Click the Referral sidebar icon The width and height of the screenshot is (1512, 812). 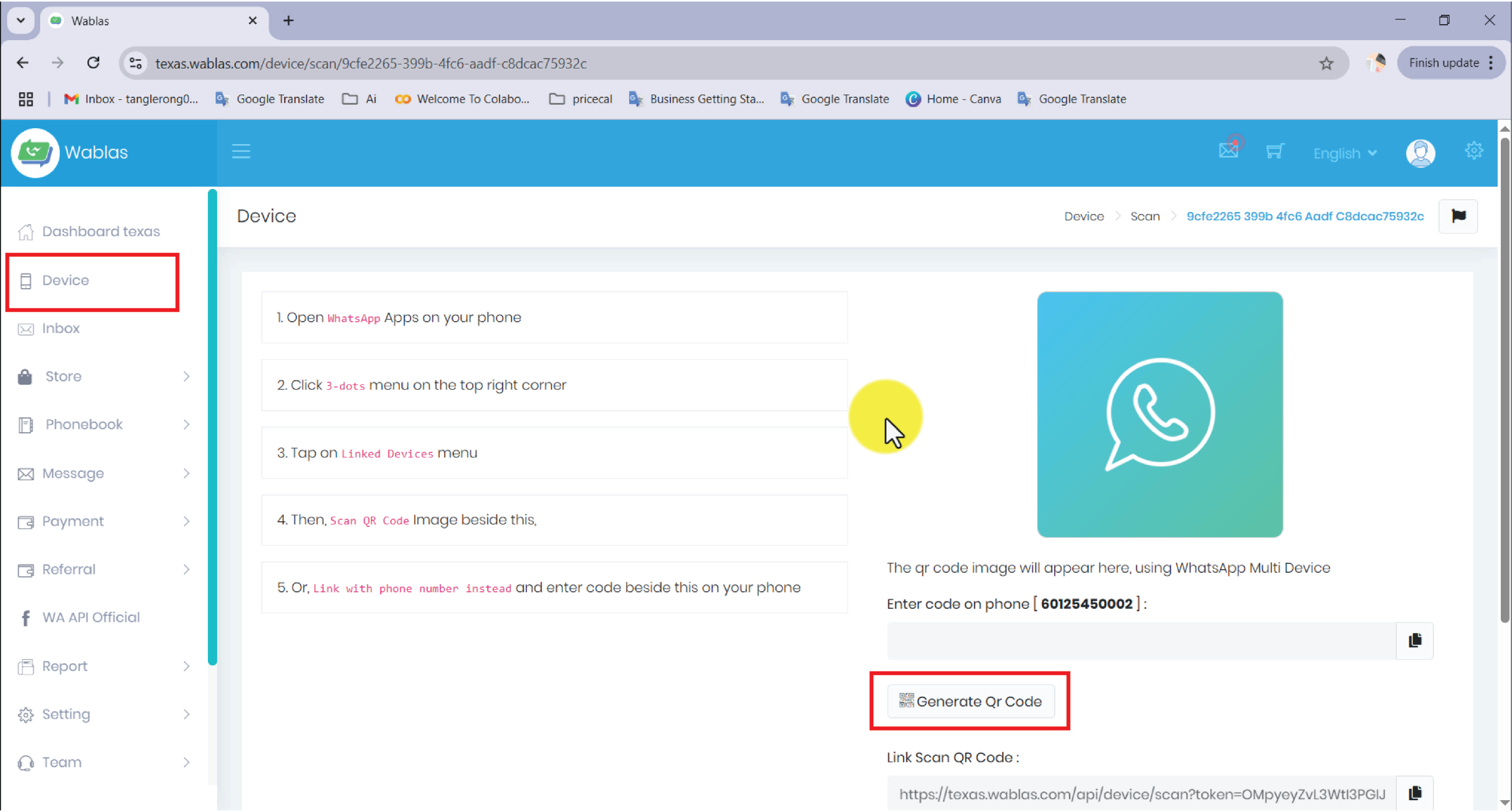(x=25, y=570)
